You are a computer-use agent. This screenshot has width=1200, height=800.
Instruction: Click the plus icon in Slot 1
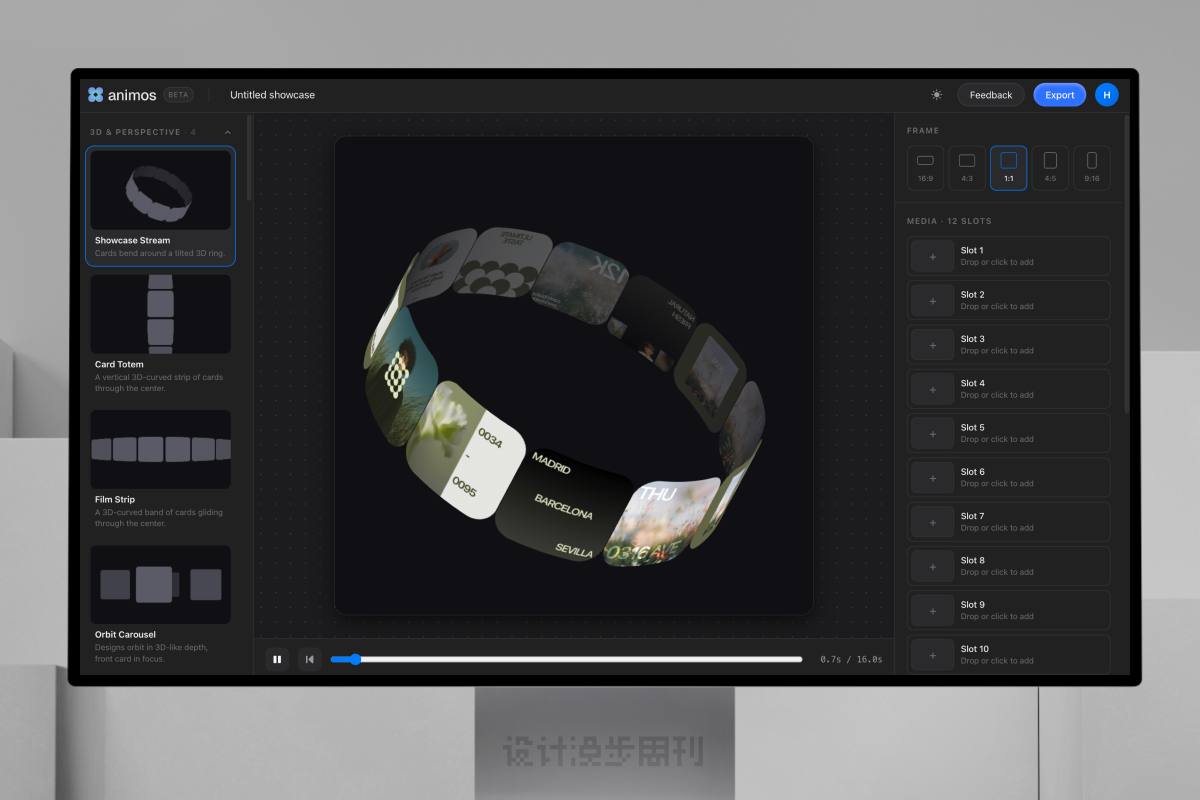pyautogui.click(x=933, y=256)
